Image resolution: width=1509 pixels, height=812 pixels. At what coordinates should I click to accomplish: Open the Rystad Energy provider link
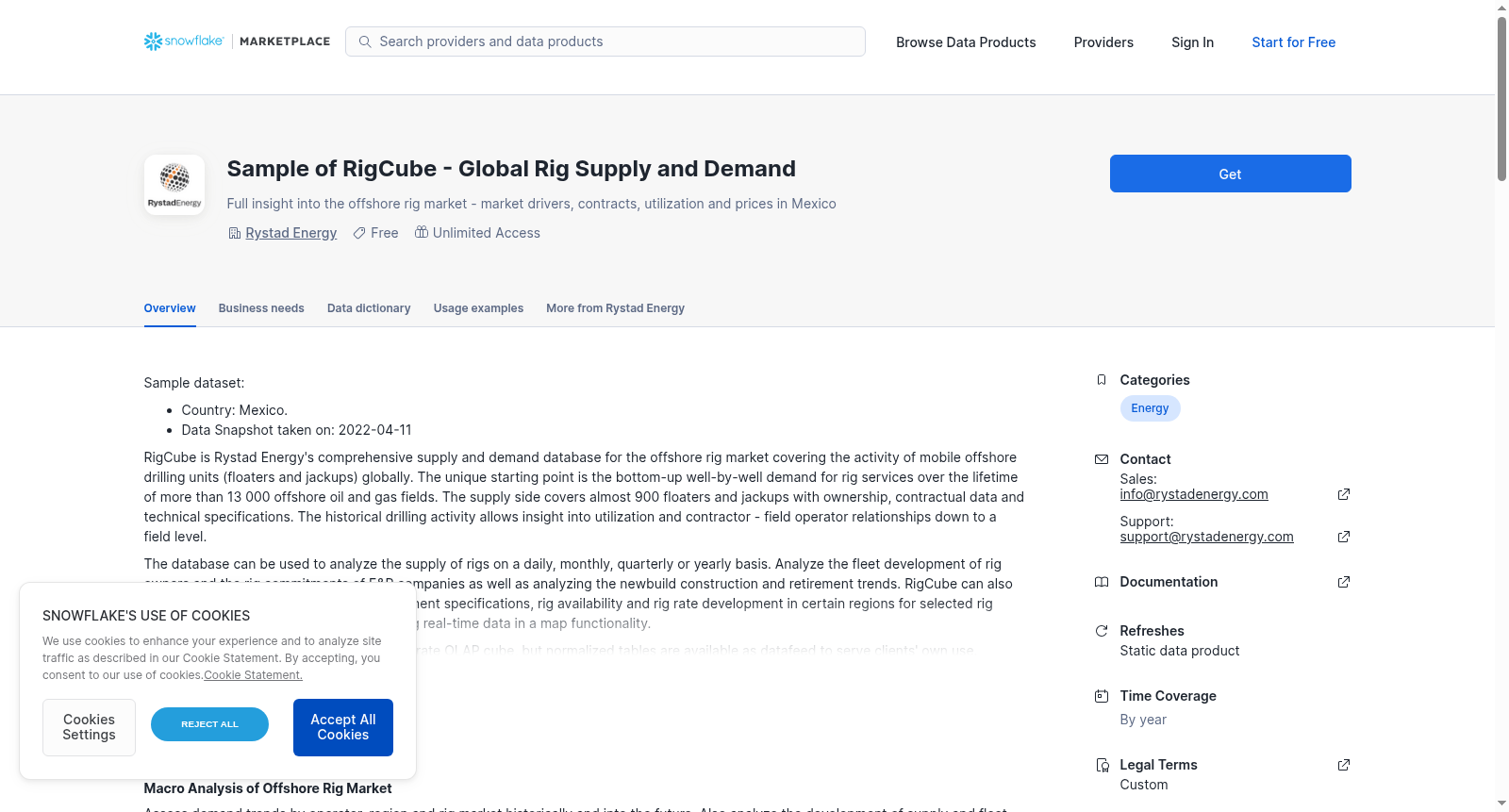pos(290,233)
